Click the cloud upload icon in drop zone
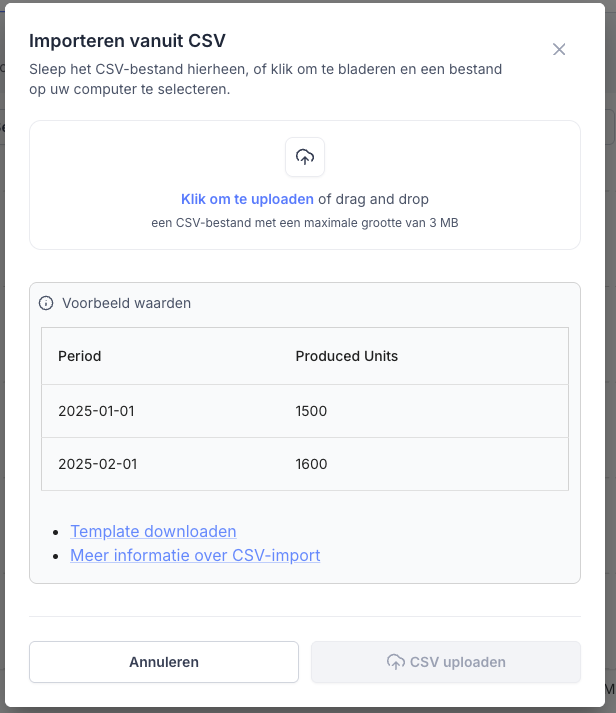Screen dimensions: 616x713 [x=305, y=157]
